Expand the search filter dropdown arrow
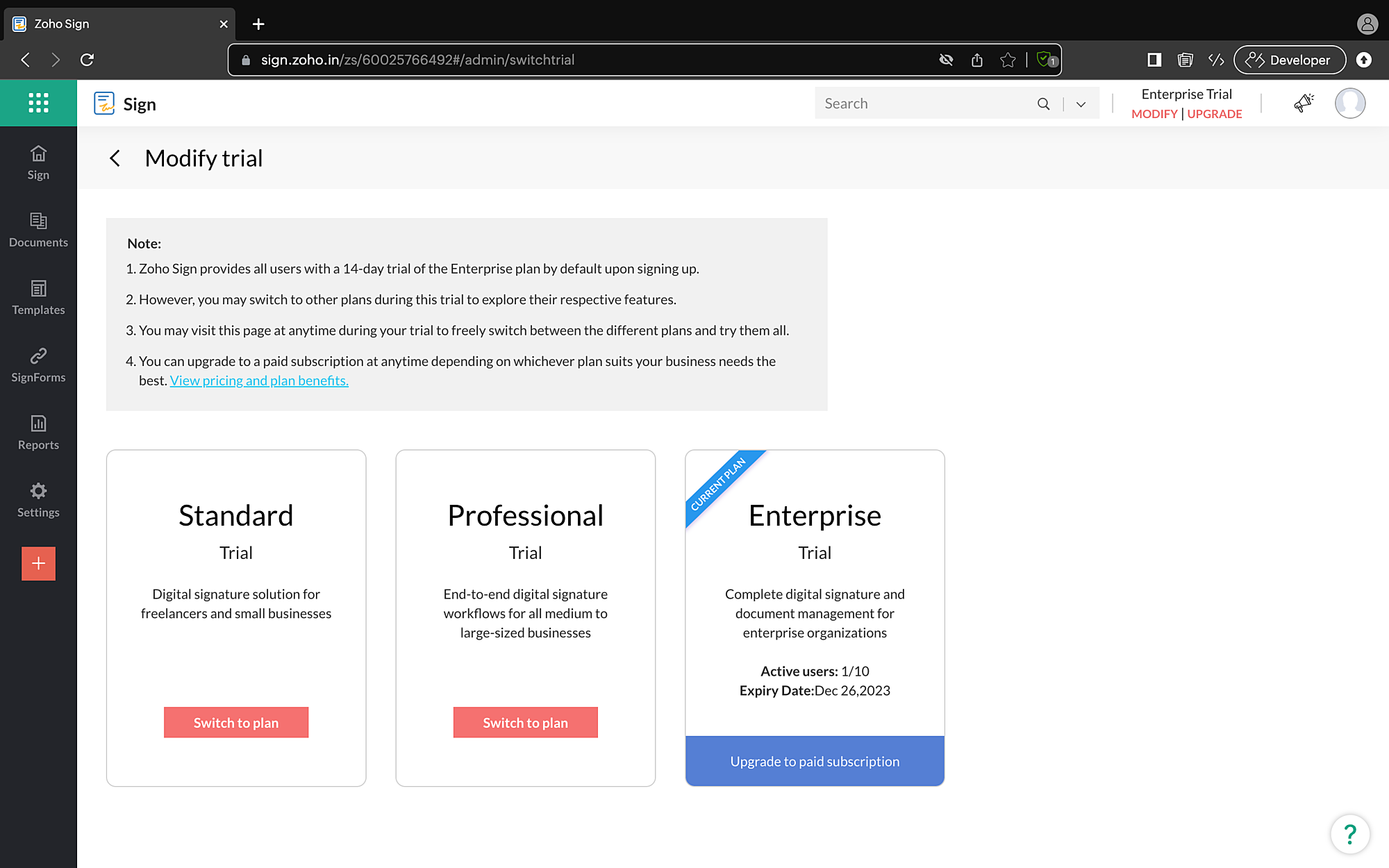Image resolution: width=1389 pixels, height=868 pixels. [1081, 104]
